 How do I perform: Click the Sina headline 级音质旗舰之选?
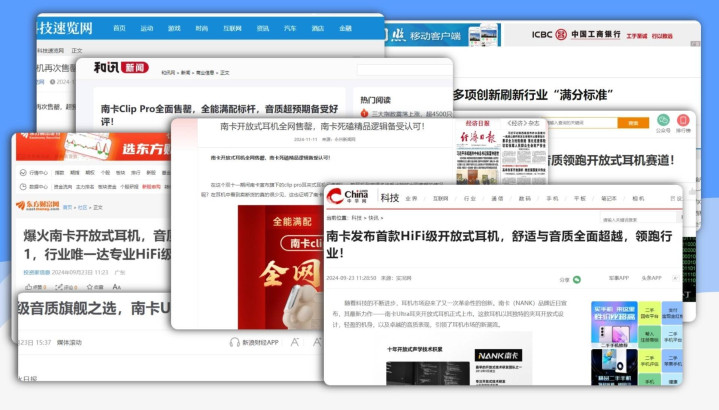pos(94,308)
